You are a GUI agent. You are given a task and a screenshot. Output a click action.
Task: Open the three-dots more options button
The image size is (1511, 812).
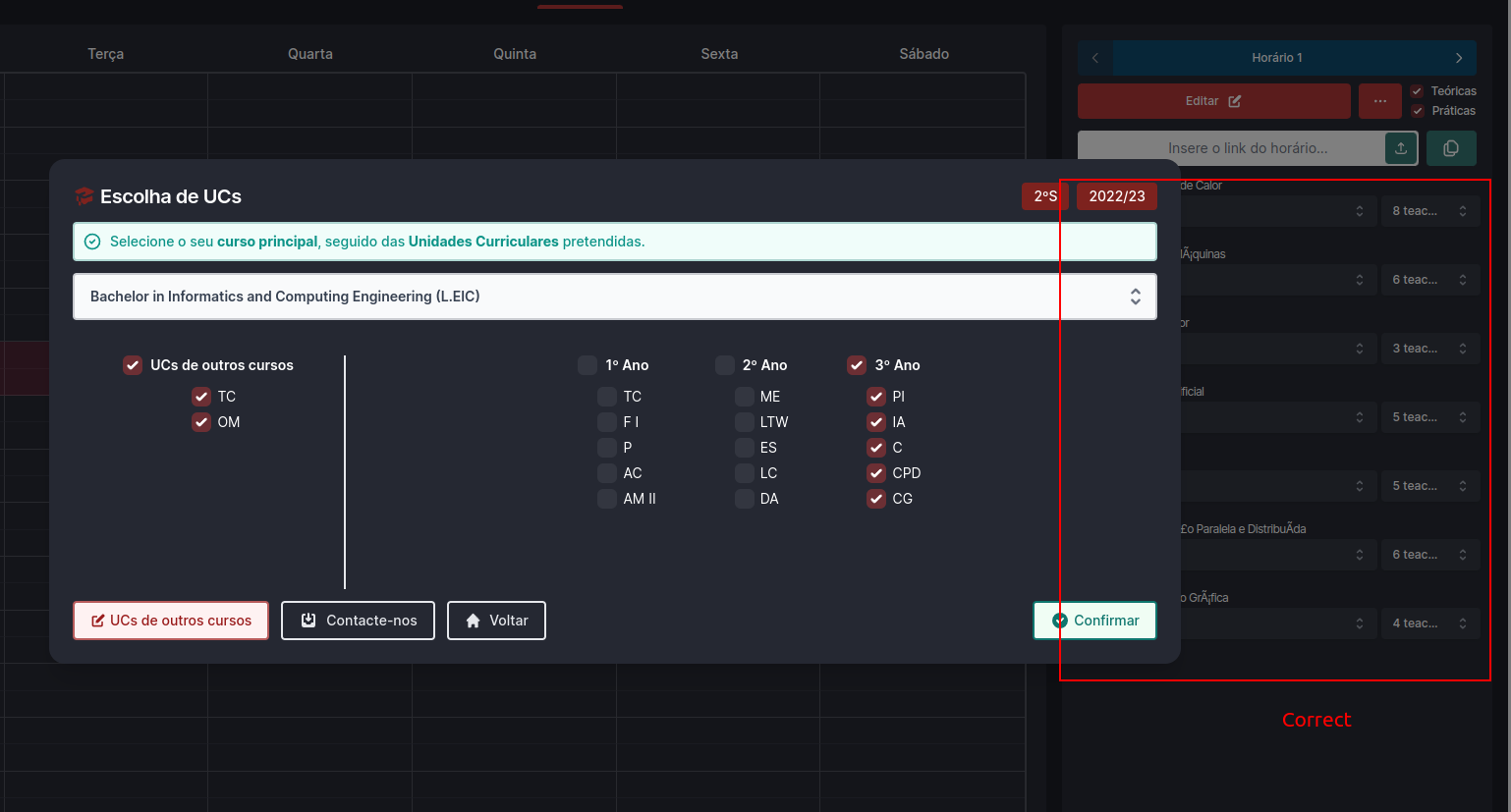tap(1380, 101)
